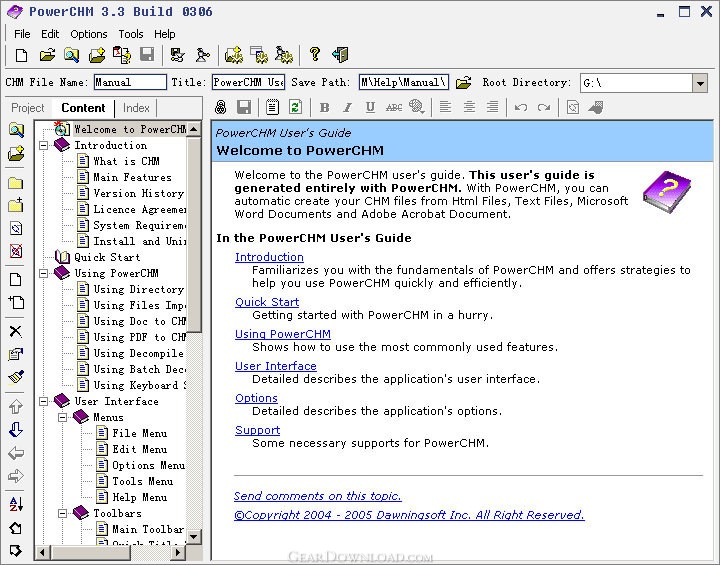Open the Root Directory dropdown

(700, 83)
